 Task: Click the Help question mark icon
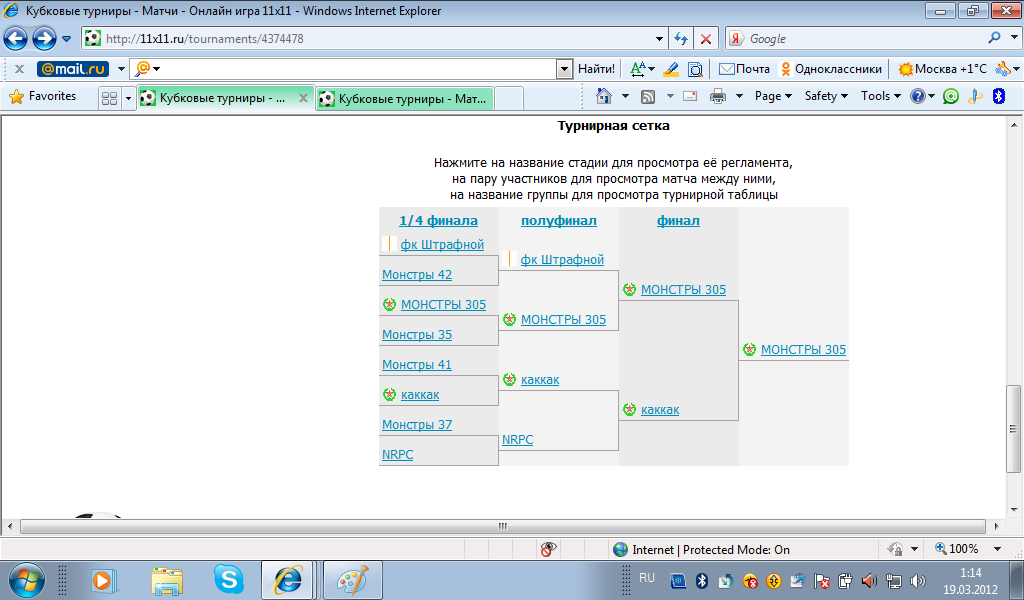(x=917, y=96)
